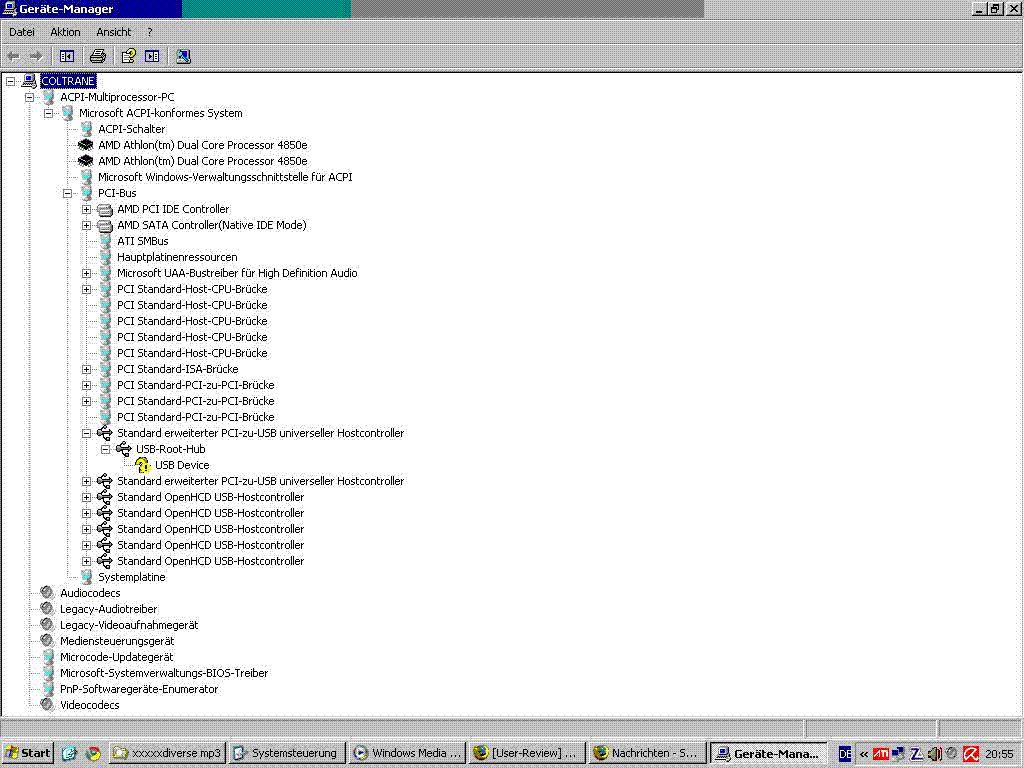Collapse Microsoft ACPI-konformes System node
The width and height of the screenshot is (1024, 768).
(x=48, y=113)
